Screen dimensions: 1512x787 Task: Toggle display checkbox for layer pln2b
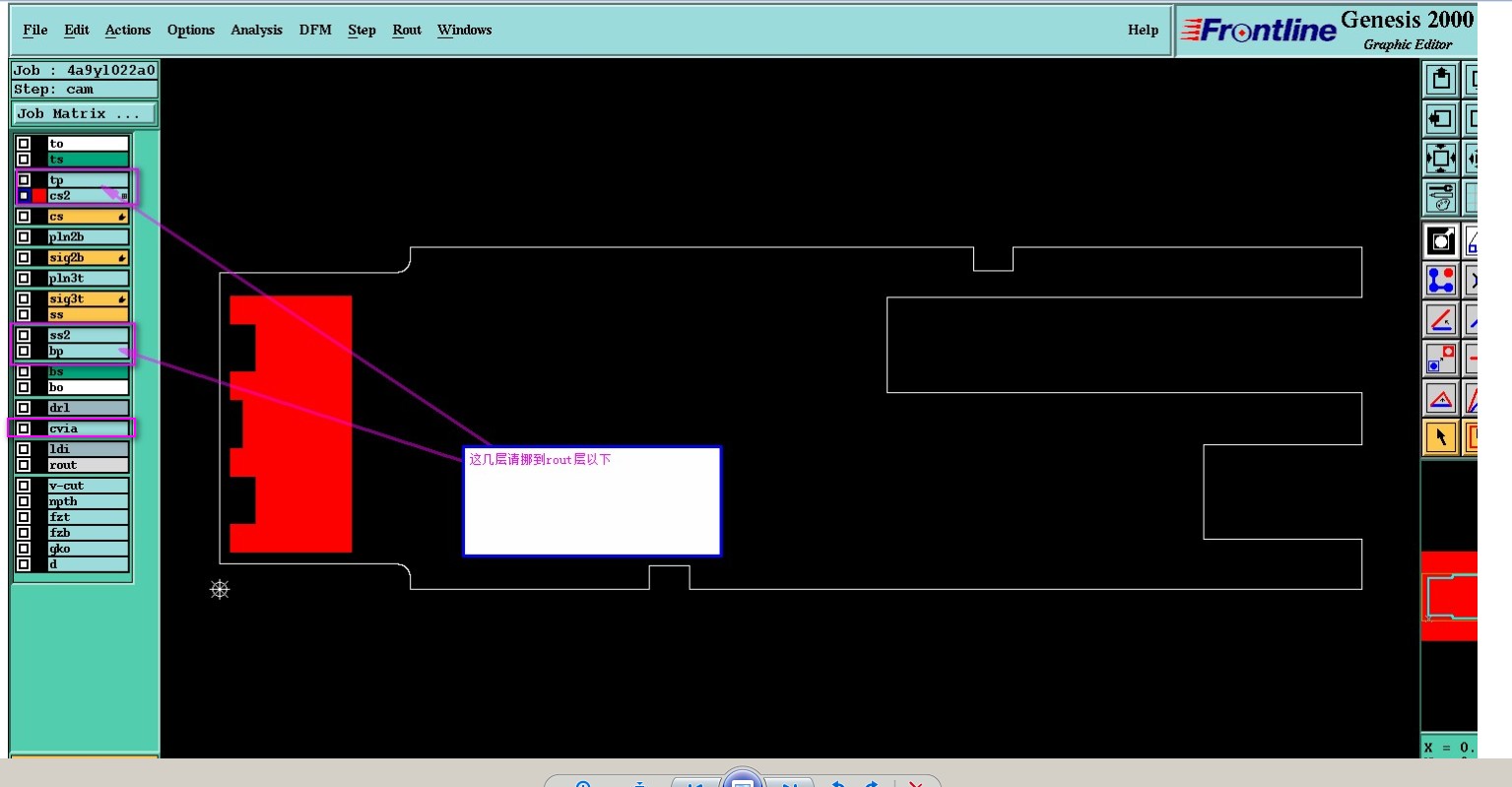pyautogui.click(x=24, y=237)
